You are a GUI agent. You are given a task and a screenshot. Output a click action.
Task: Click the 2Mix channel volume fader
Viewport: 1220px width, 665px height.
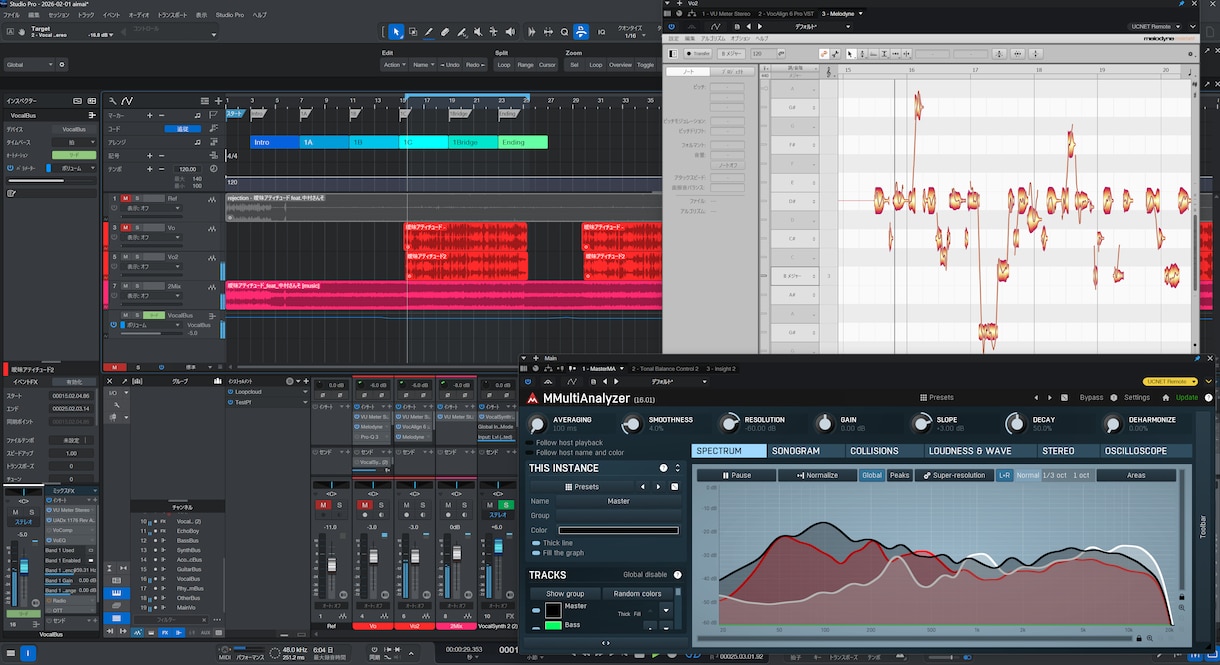[x=456, y=552]
